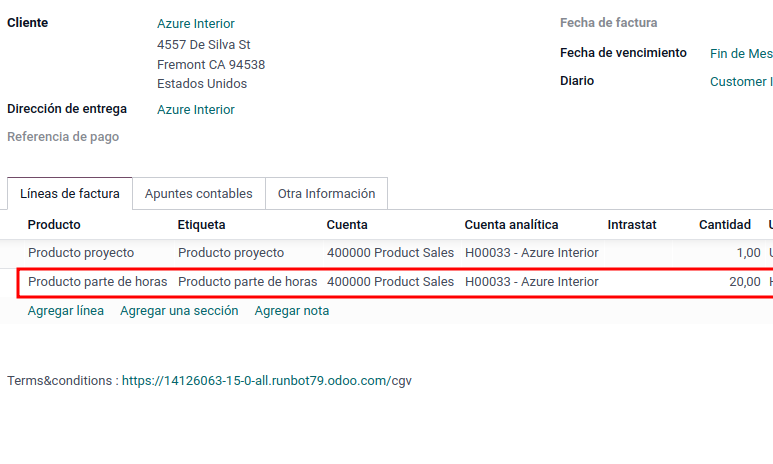Open the Azure Interior delivery address link
The width and height of the screenshot is (773, 464).
point(196,109)
